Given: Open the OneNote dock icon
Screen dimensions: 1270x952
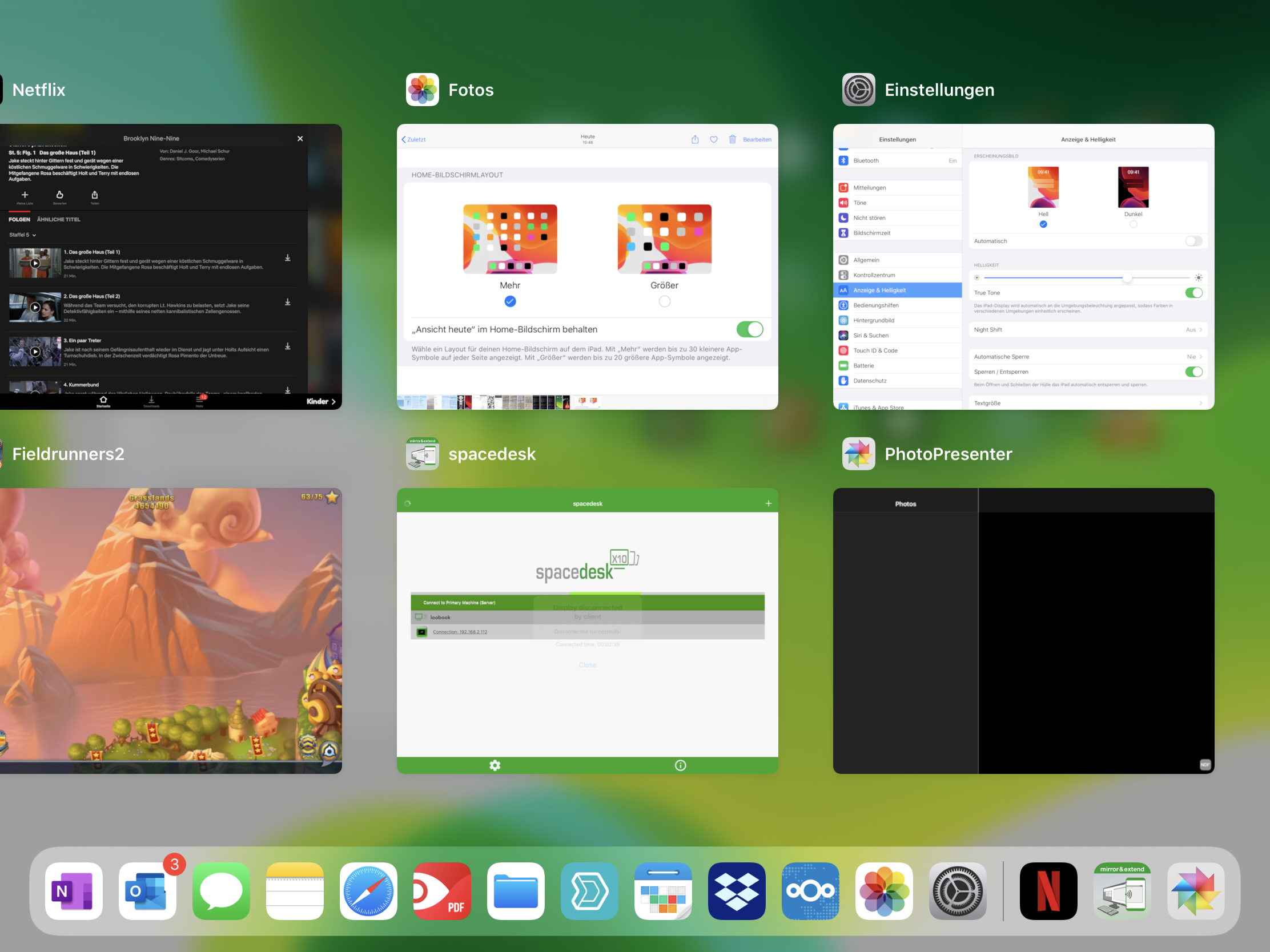Looking at the screenshot, I should [74, 890].
